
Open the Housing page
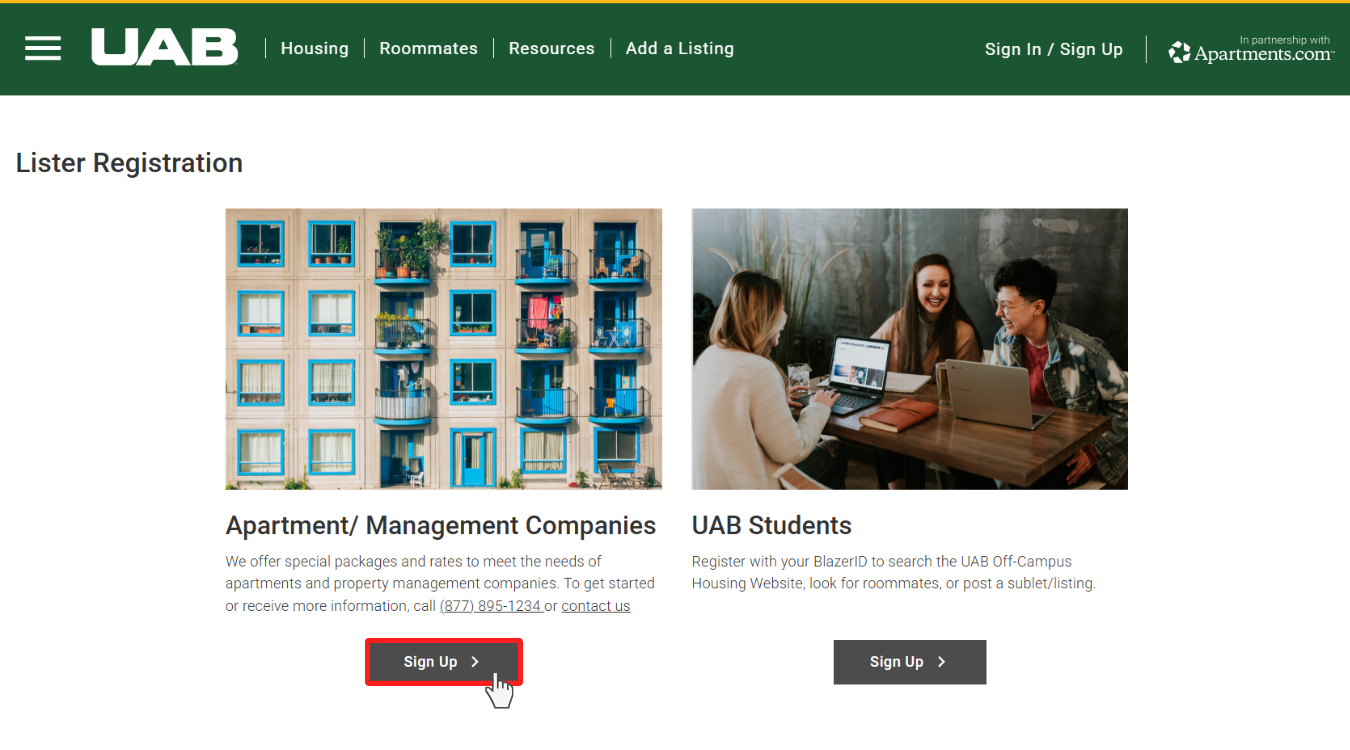tap(314, 47)
